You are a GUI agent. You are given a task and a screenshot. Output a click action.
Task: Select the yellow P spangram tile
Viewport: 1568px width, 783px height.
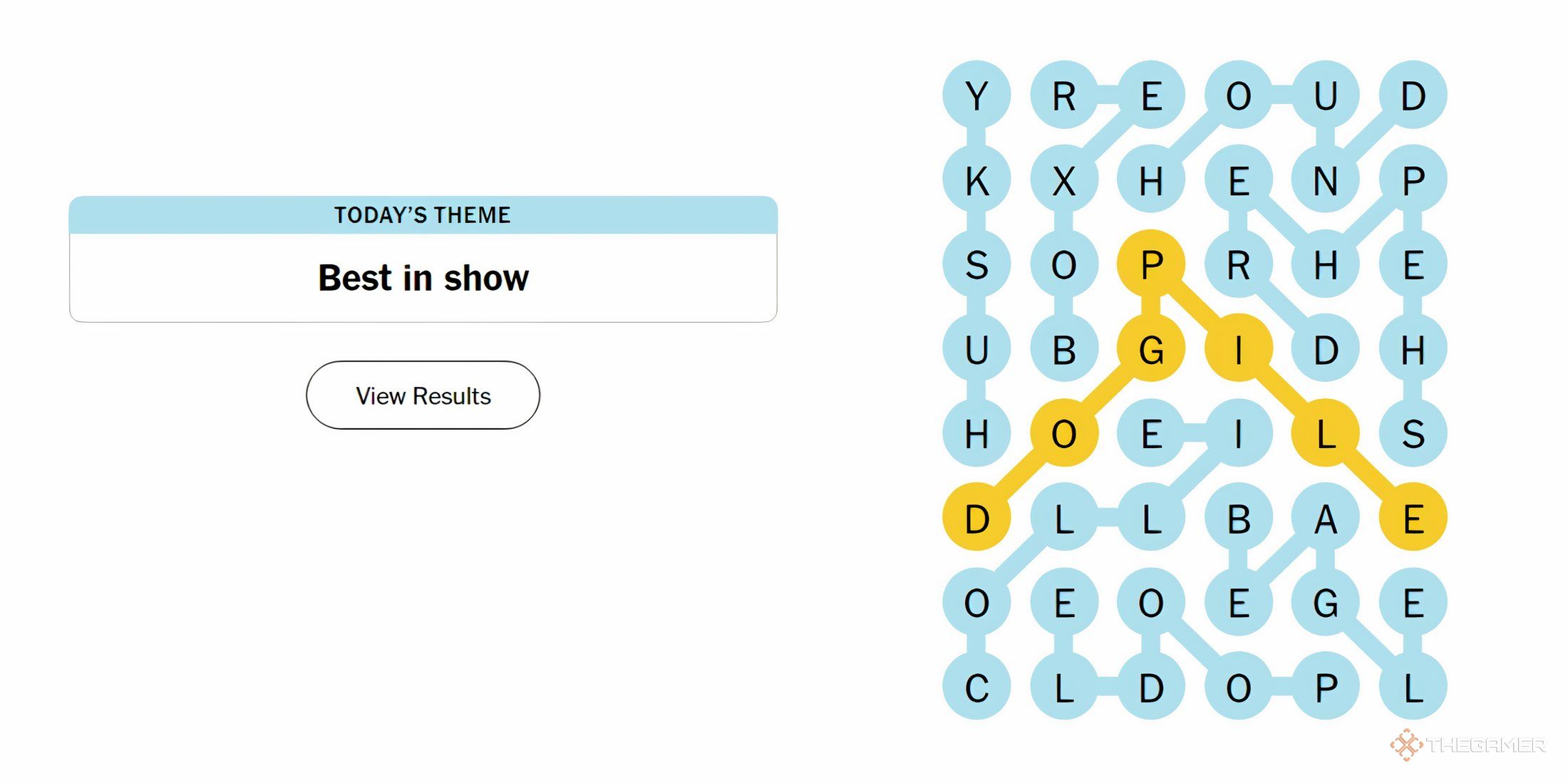(x=1151, y=264)
